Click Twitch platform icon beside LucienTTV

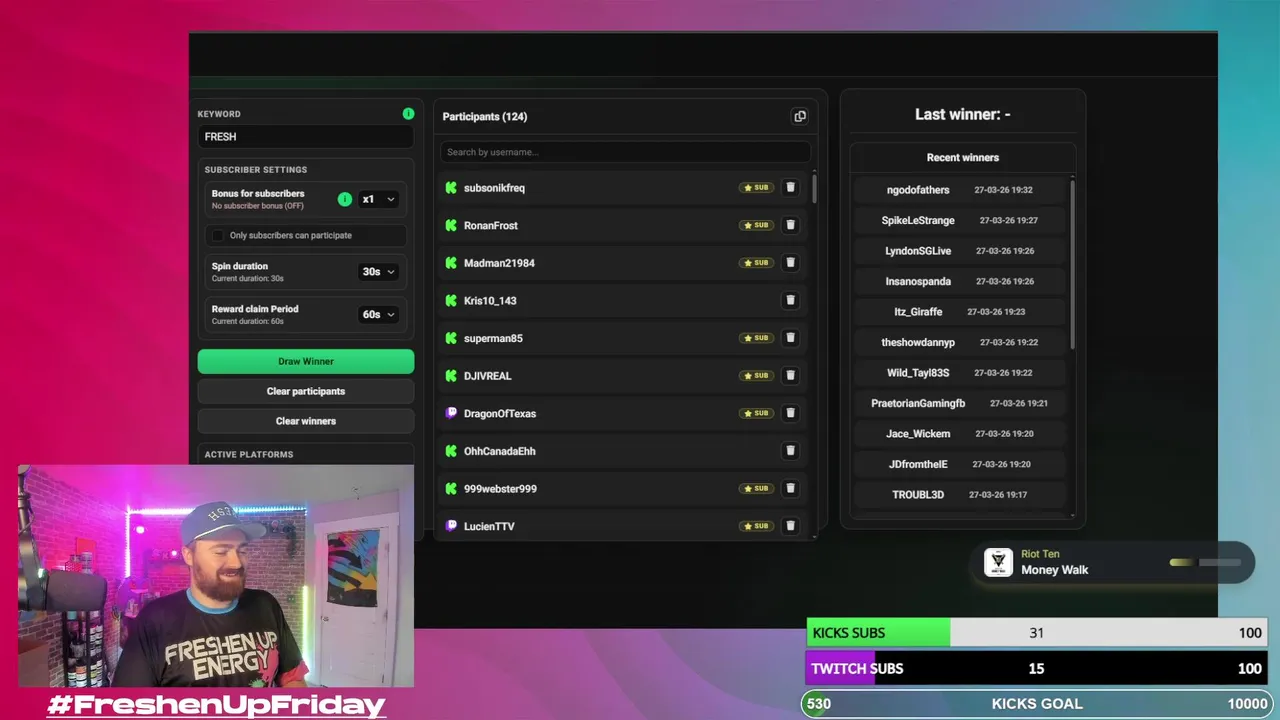click(x=451, y=526)
